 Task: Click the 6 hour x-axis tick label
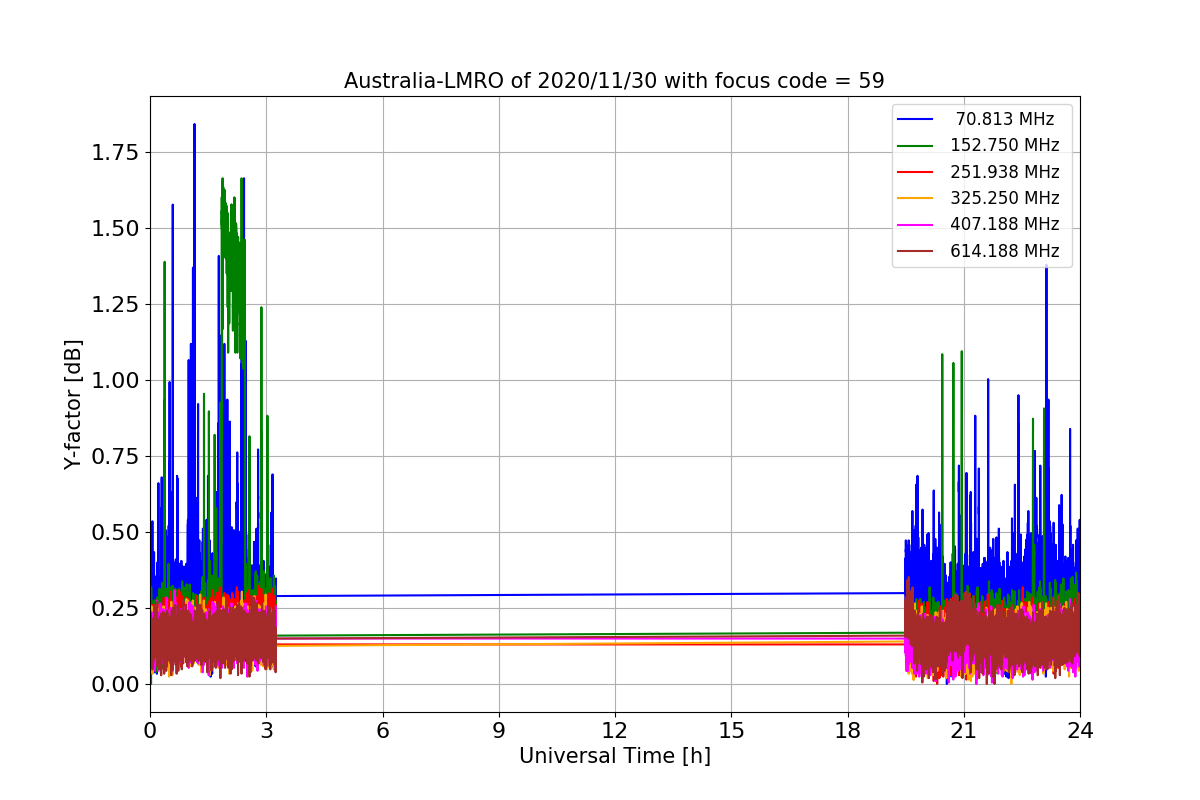click(x=382, y=730)
